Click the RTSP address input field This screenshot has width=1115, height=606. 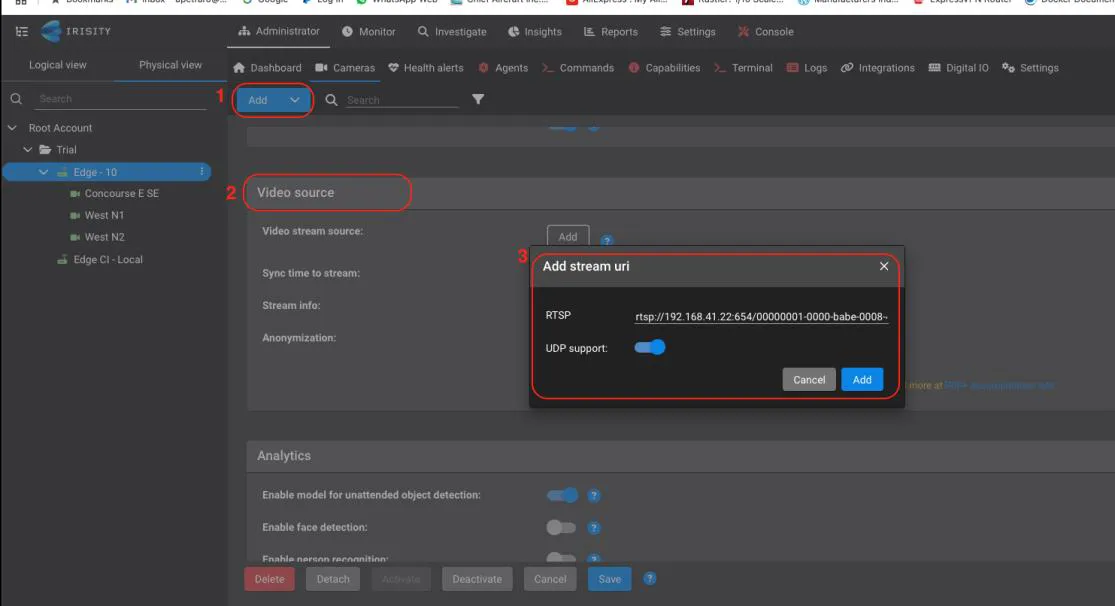761,317
